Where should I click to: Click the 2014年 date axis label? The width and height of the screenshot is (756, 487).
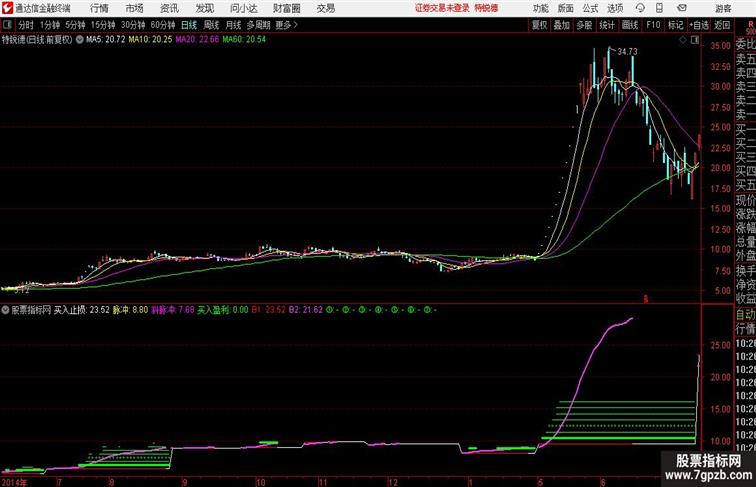[x=14, y=482]
